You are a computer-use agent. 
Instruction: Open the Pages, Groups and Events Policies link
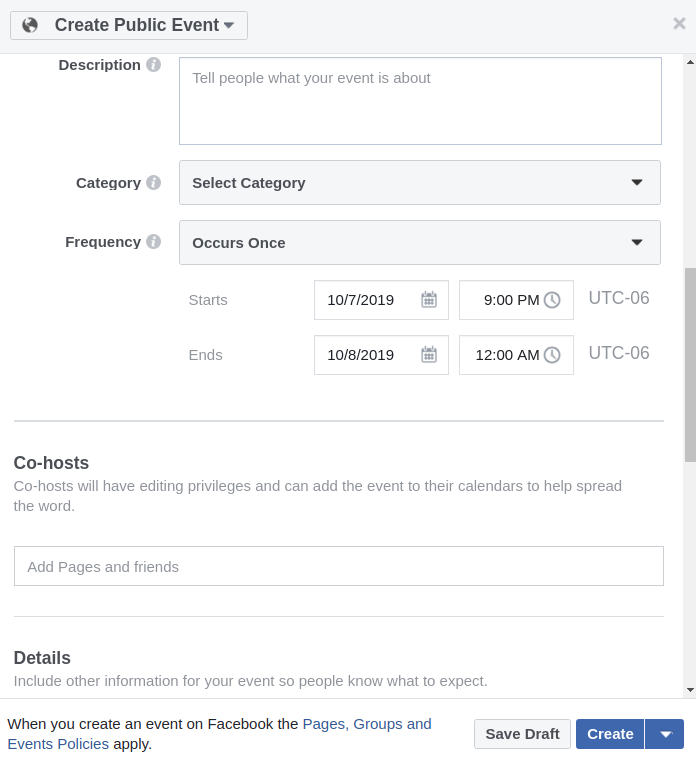pos(366,724)
